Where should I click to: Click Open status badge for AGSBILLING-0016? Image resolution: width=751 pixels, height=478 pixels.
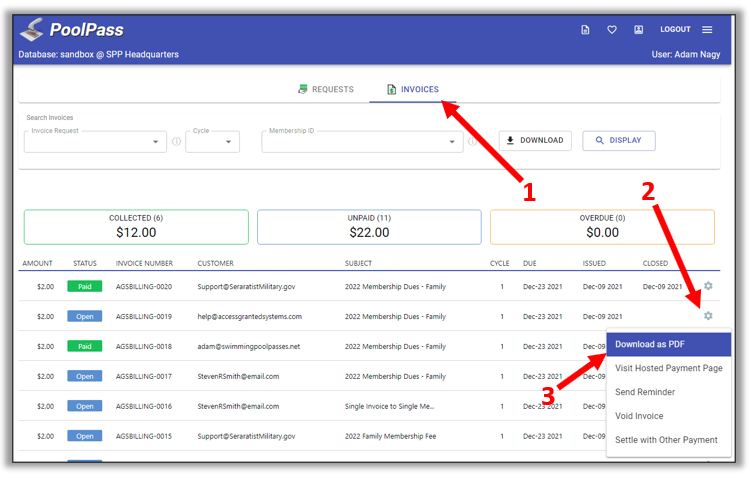point(85,407)
